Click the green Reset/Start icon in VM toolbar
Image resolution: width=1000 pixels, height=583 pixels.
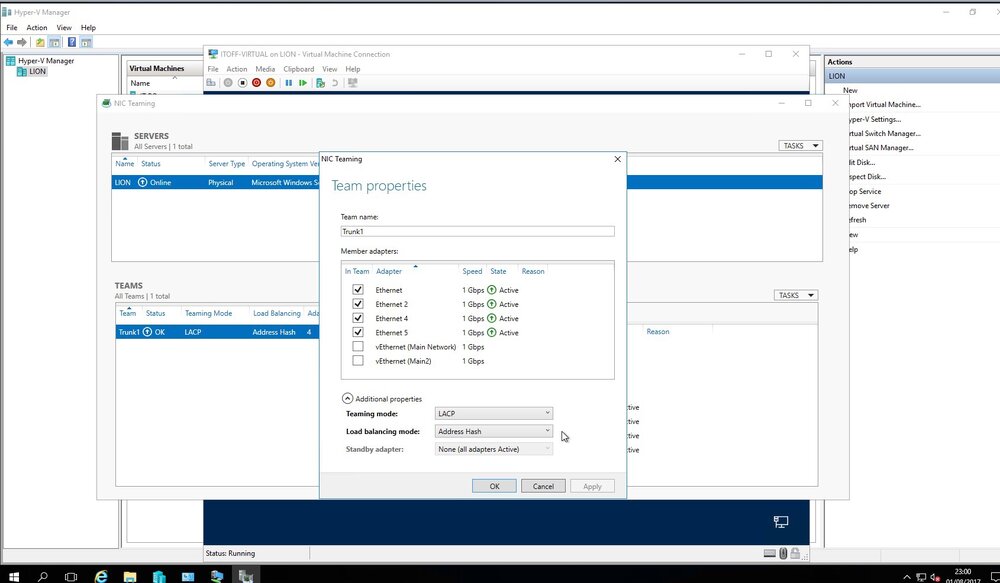tap(303, 83)
